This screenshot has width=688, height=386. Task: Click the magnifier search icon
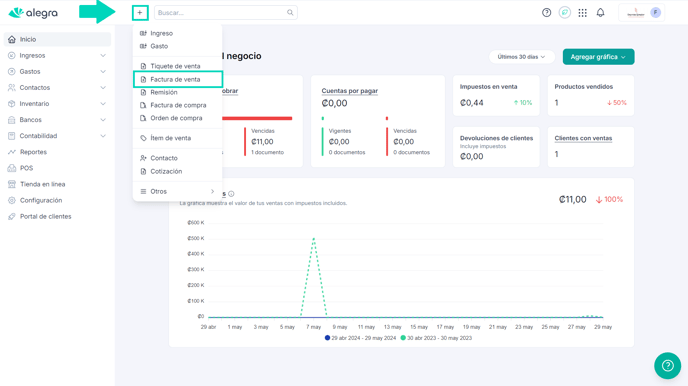(x=290, y=13)
